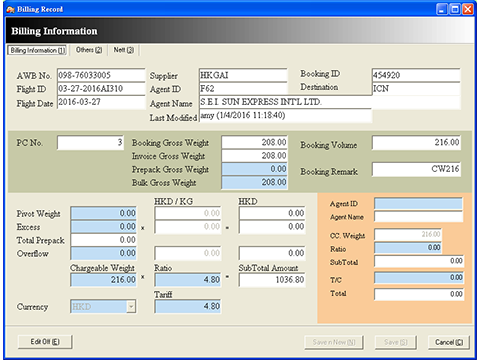
Task: Click the Booking Gross Weight field
Action: (x=254, y=142)
